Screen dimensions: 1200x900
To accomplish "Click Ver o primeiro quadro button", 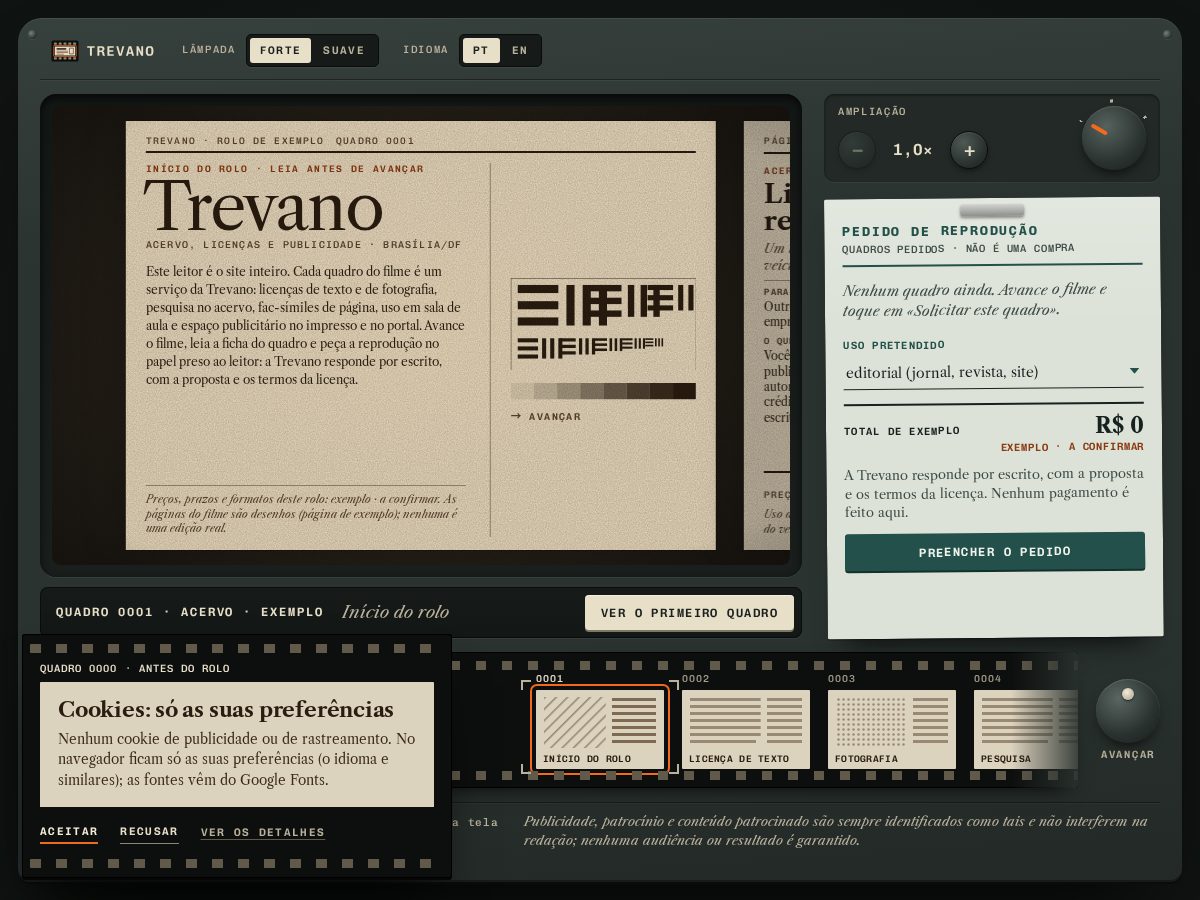I will tap(689, 613).
